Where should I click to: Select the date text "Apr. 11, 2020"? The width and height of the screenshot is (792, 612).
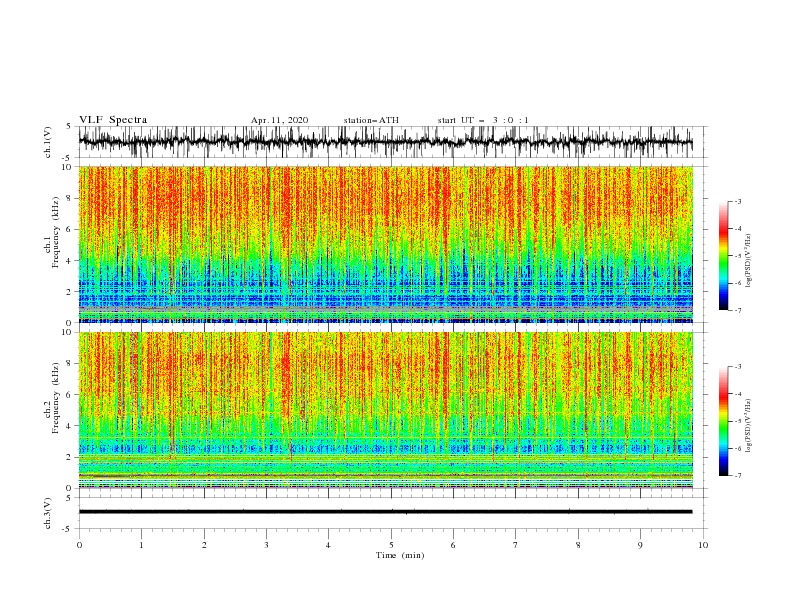279,120
